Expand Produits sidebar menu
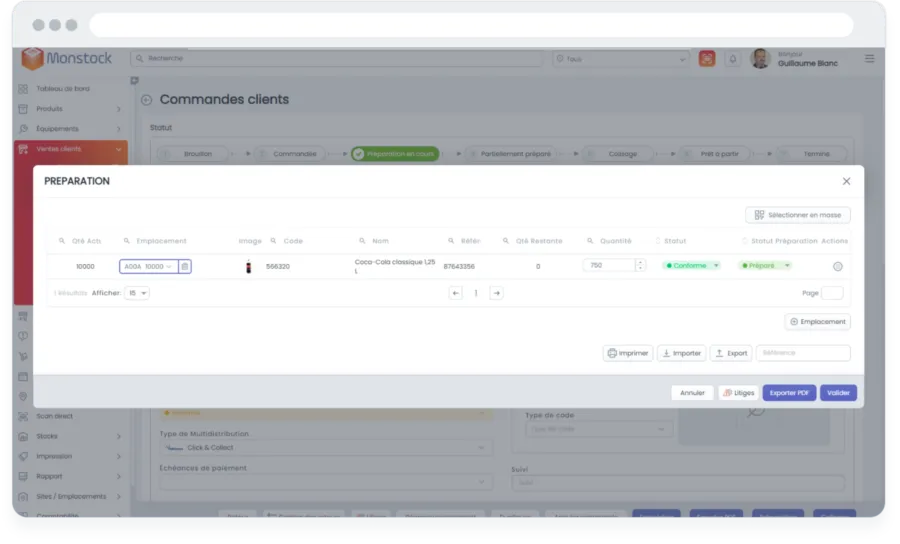The height and width of the screenshot is (544, 900). 70,109
